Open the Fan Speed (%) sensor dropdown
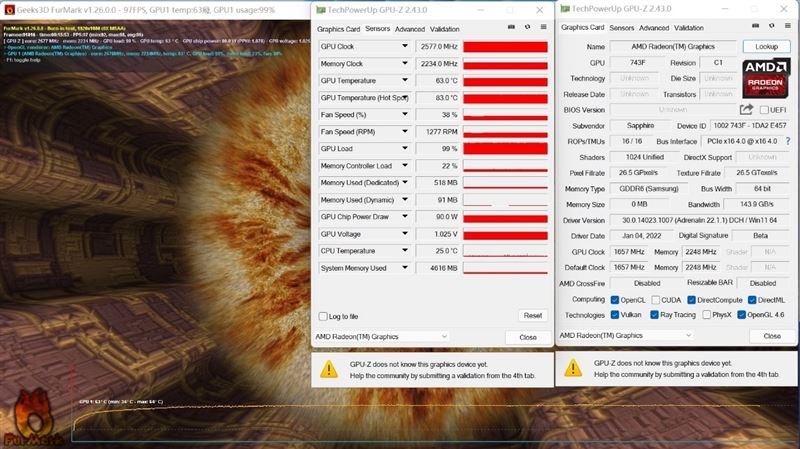This screenshot has width=800, height=449. point(405,114)
